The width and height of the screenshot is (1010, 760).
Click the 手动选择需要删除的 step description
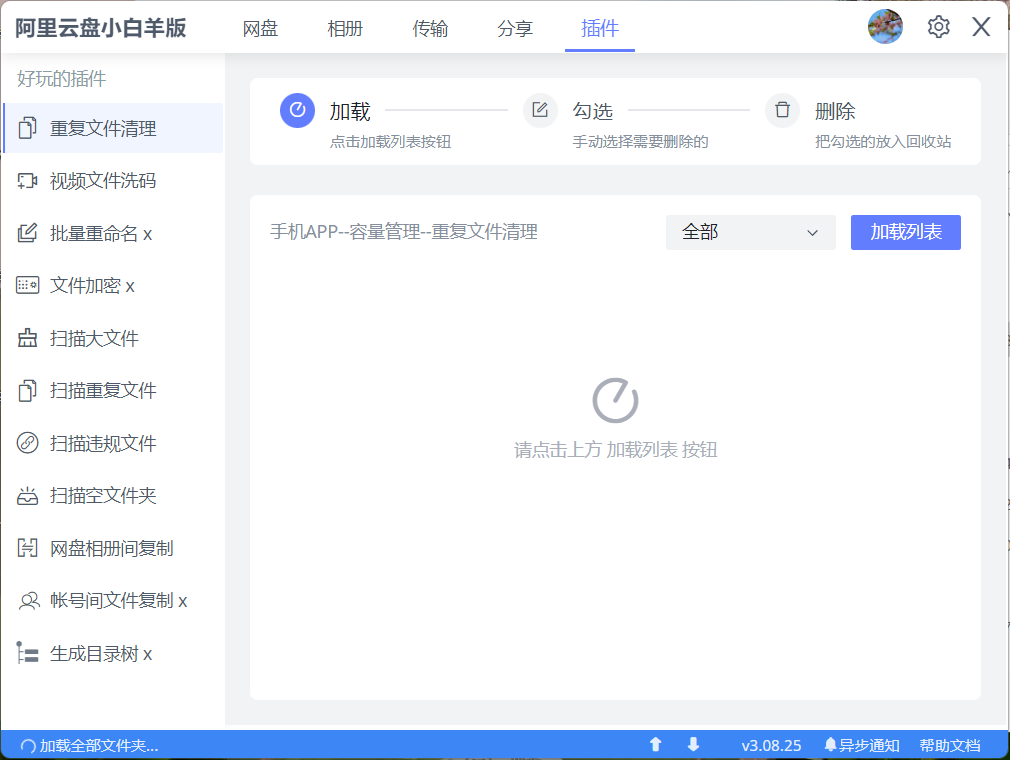640,142
